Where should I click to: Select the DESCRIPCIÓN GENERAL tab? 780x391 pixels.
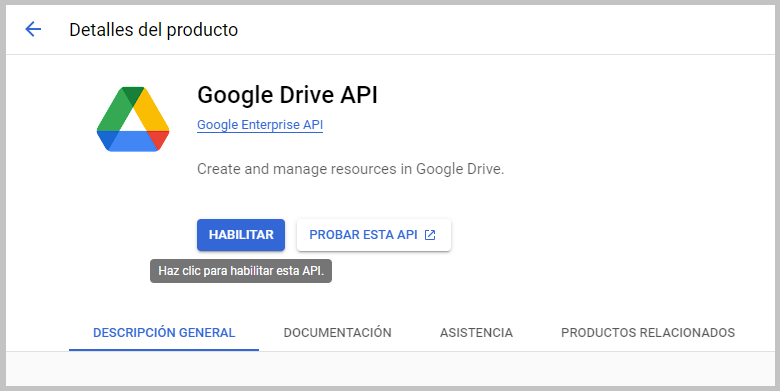tap(164, 333)
